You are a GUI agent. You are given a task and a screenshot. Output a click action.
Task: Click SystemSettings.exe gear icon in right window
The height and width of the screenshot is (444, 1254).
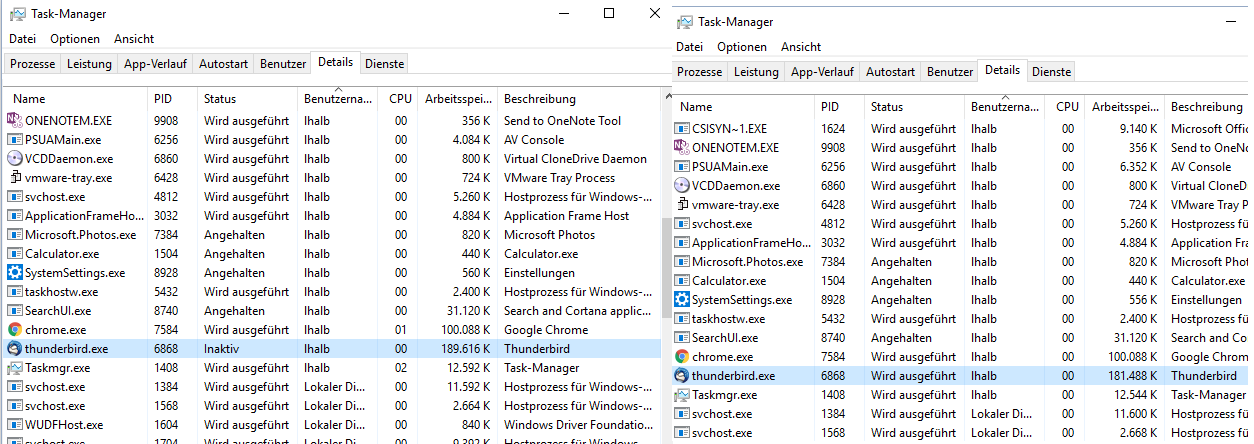(x=681, y=299)
